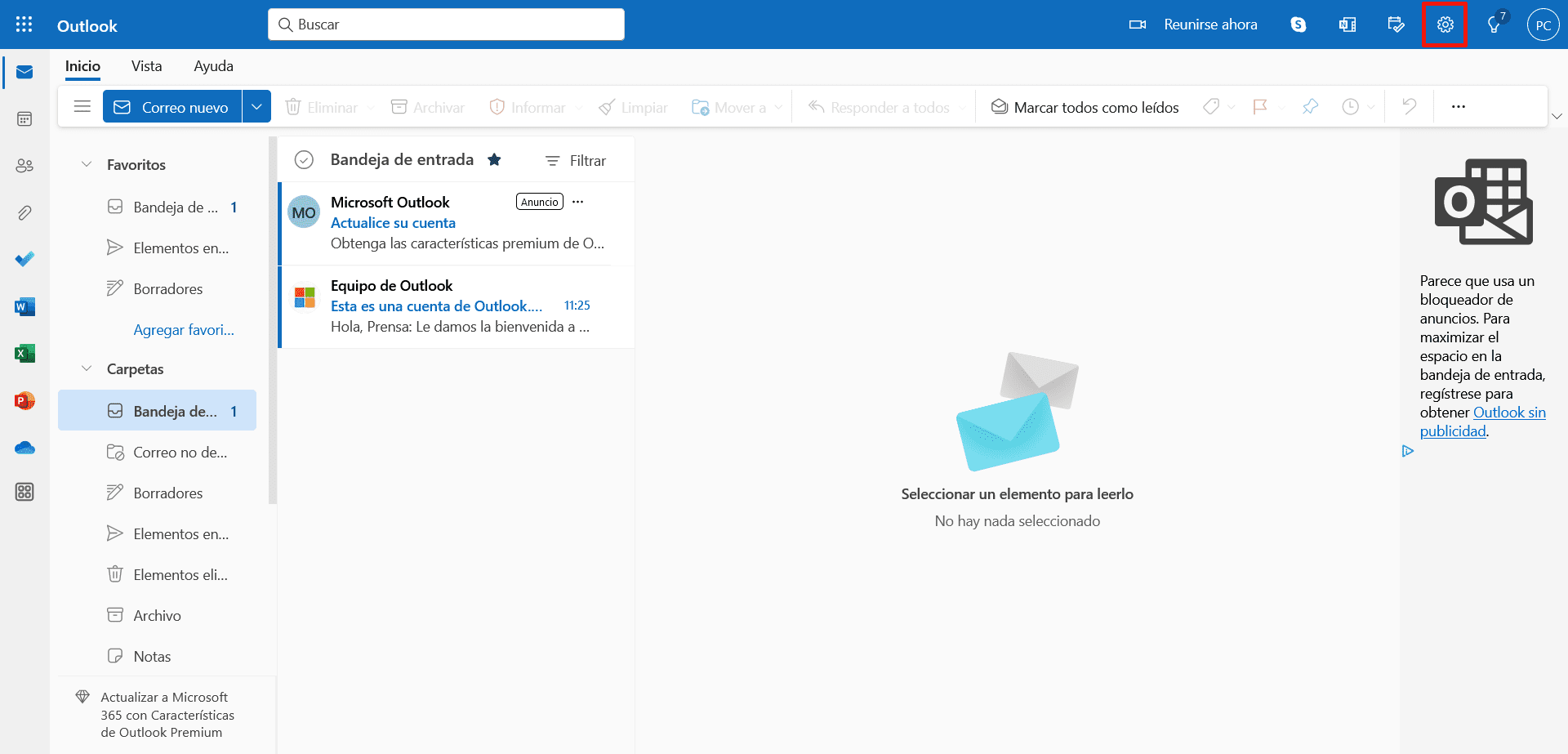Image resolution: width=1568 pixels, height=754 pixels.
Task: Click the Correo nuevo button
Action: pyautogui.click(x=172, y=107)
